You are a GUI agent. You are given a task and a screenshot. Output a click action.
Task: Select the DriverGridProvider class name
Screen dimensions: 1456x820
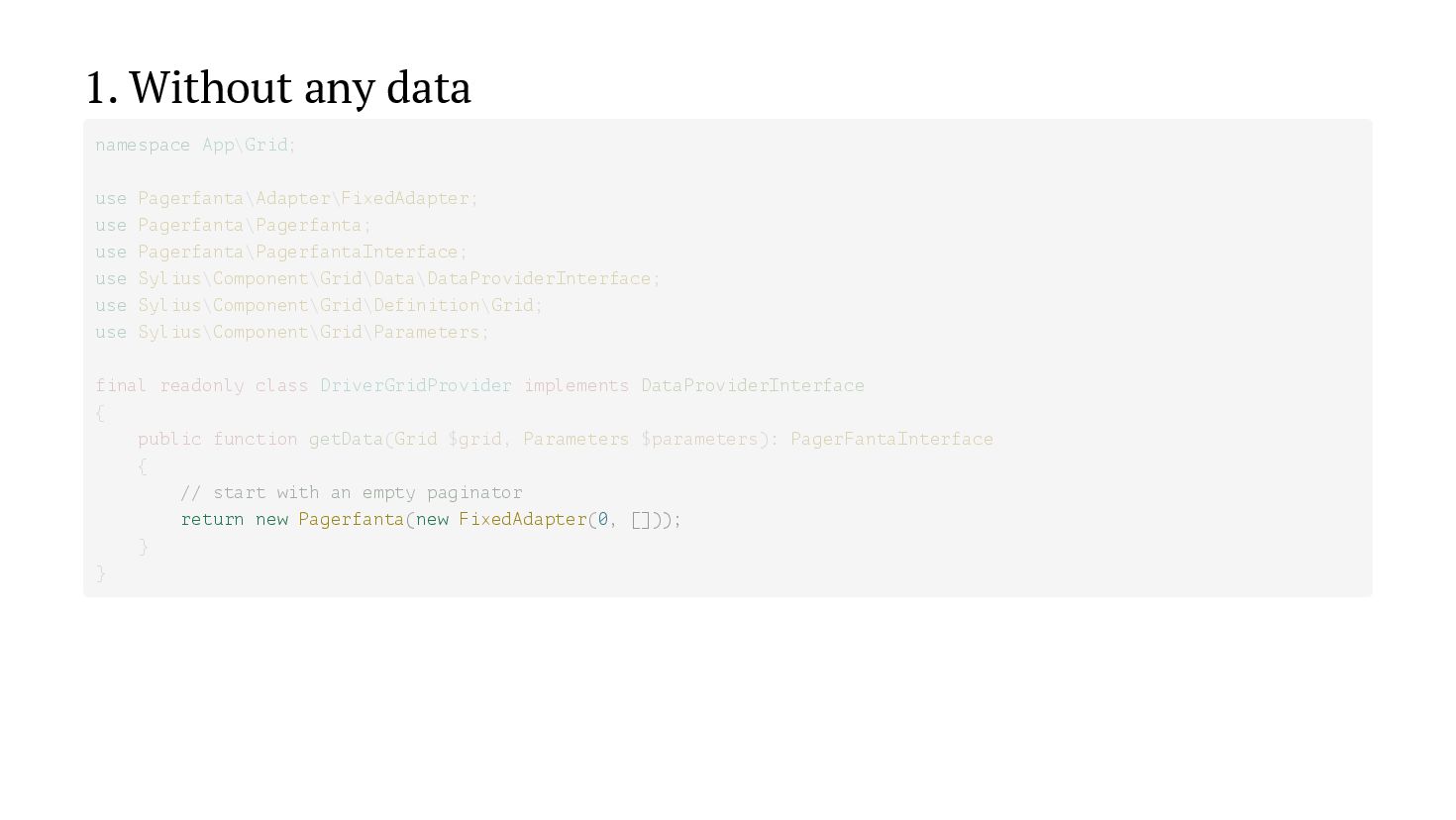click(416, 385)
